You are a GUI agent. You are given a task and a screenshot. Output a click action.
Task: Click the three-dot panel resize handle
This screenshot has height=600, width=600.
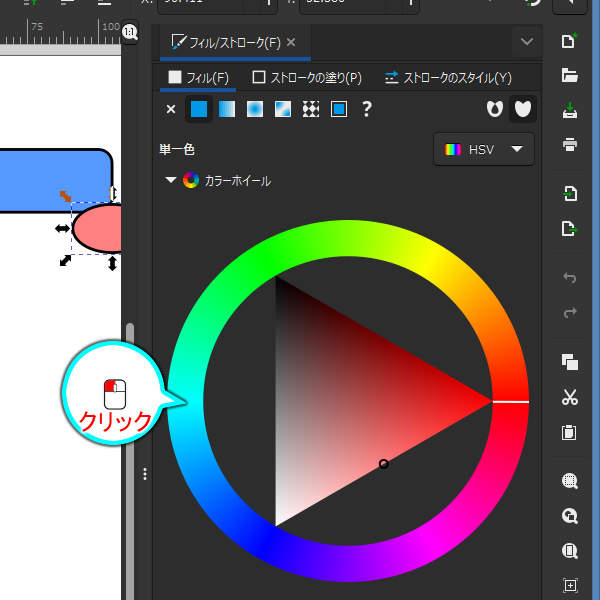[145, 474]
